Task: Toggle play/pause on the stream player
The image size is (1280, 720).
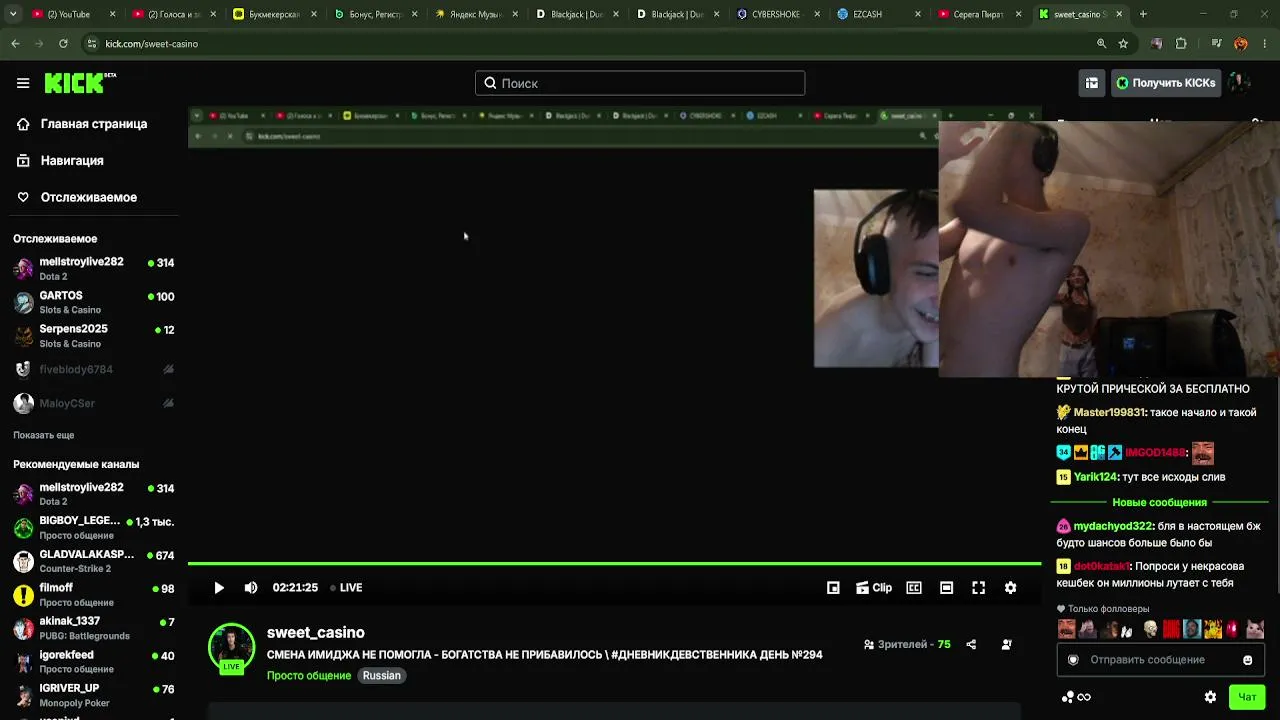Action: [x=219, y=588]
